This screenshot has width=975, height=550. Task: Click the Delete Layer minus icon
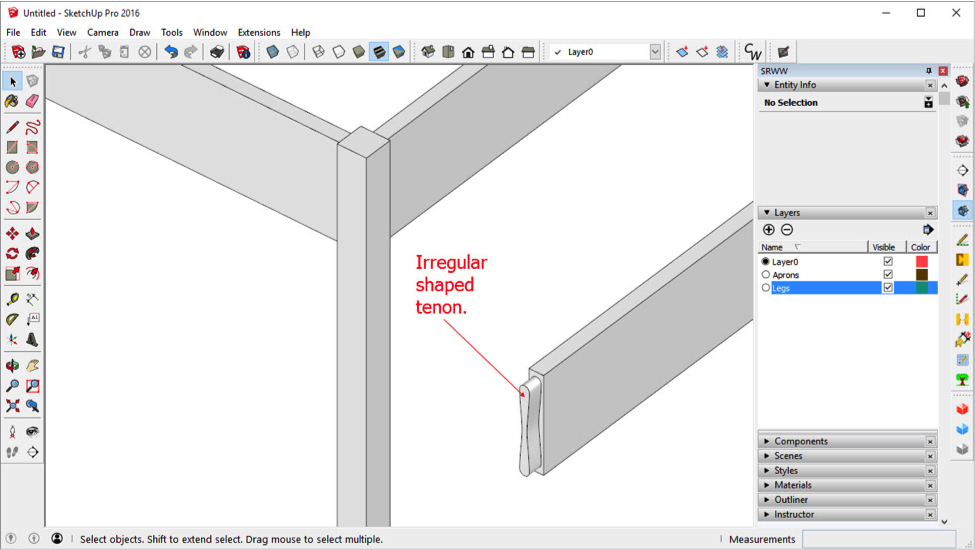point(787,230)
